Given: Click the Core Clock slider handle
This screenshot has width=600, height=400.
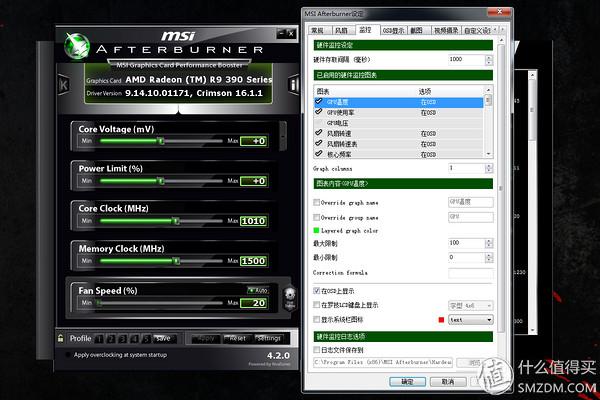Looking at the screenshot, I should point(176,221).
